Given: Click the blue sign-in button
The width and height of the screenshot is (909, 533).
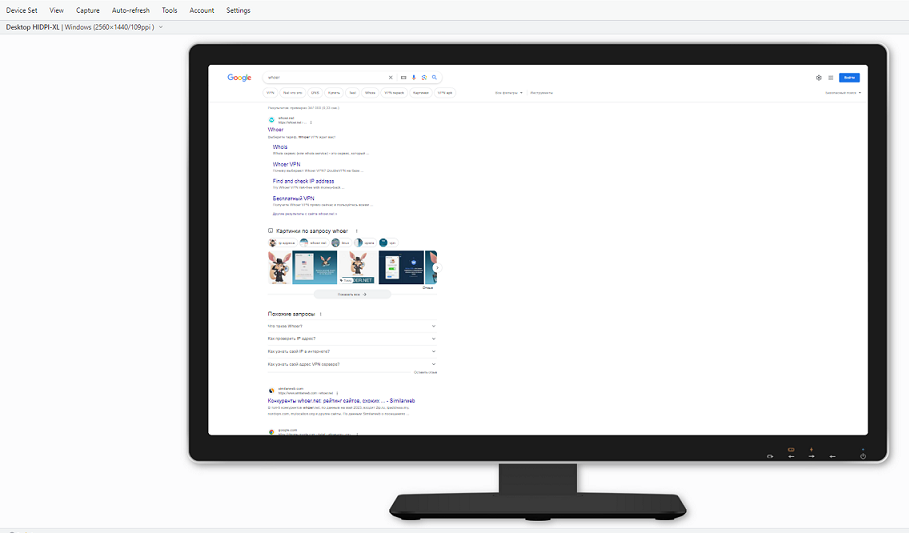Looking at the screenshot, I should tap(849, 77).
